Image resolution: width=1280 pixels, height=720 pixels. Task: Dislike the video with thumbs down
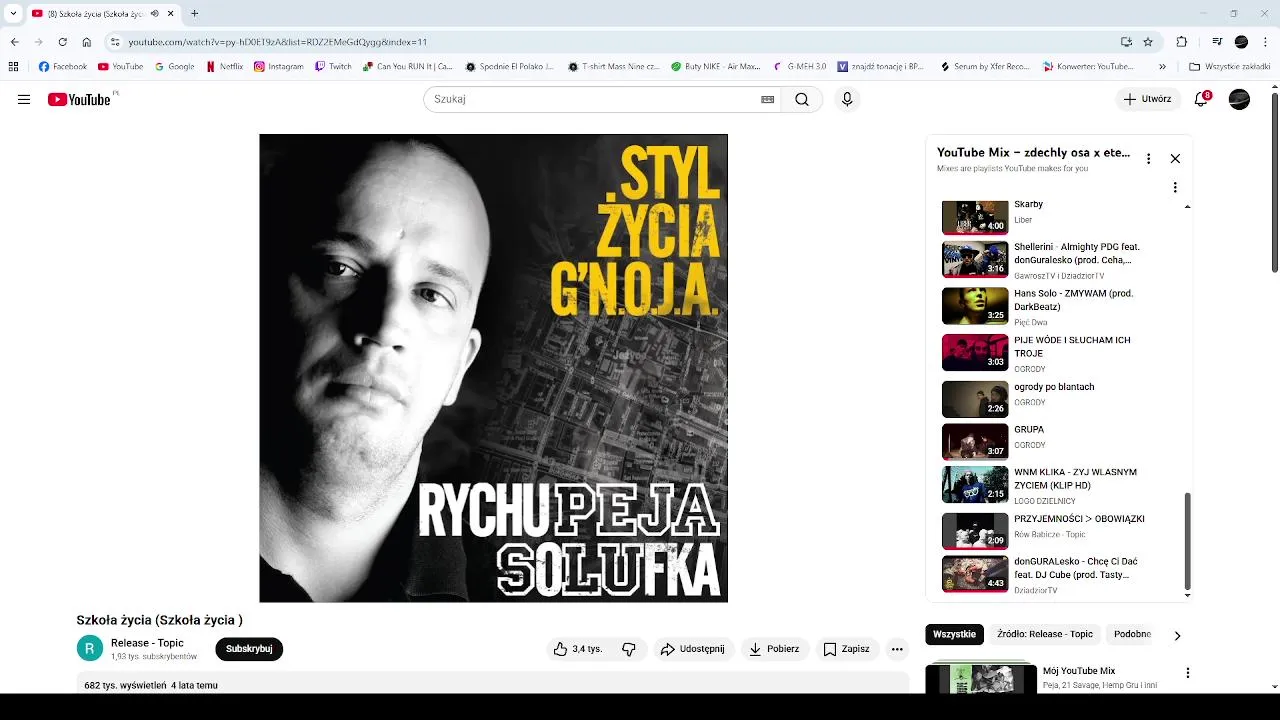629,649
